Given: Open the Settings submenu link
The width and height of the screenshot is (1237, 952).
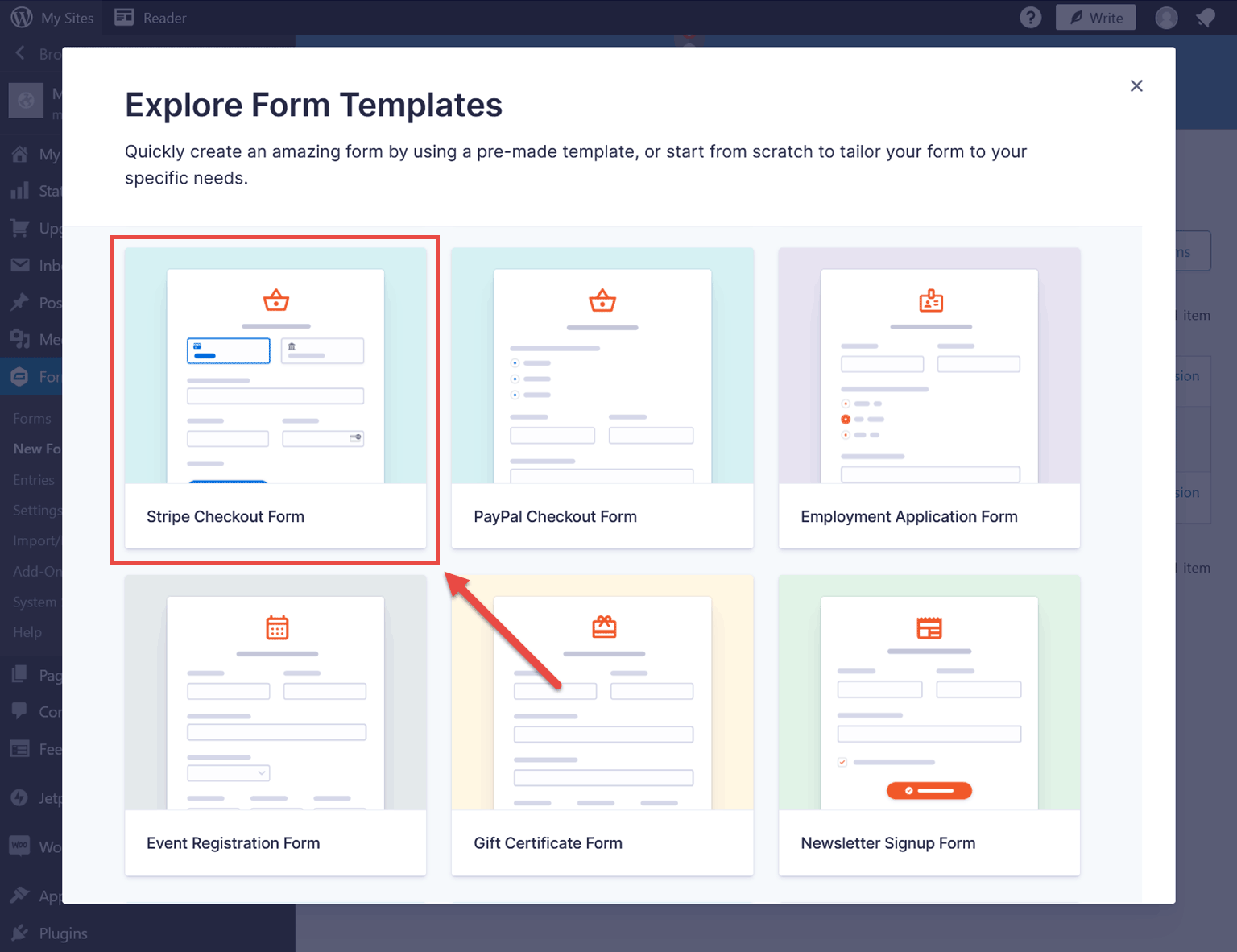Looking at the screenshot, I should 37,510.
